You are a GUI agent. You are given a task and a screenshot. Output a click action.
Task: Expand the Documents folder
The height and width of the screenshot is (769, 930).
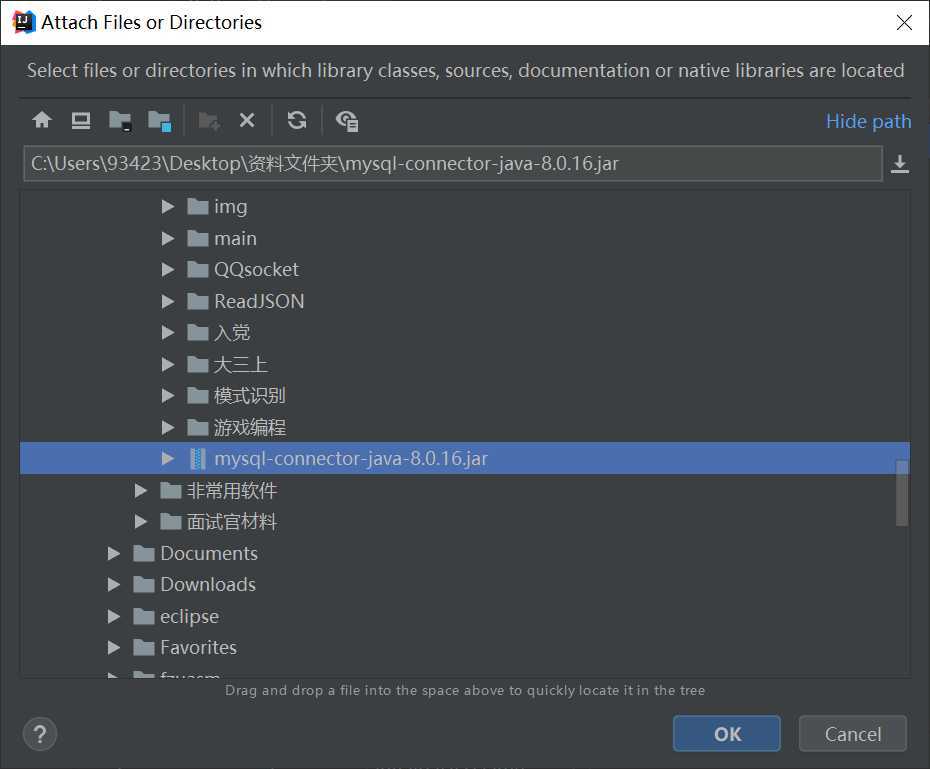click(x=113, y=553)
